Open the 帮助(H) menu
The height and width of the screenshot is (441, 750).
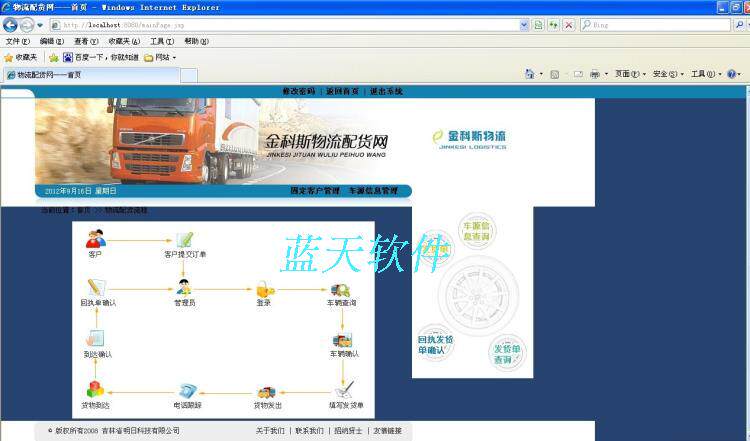point(197,42)
